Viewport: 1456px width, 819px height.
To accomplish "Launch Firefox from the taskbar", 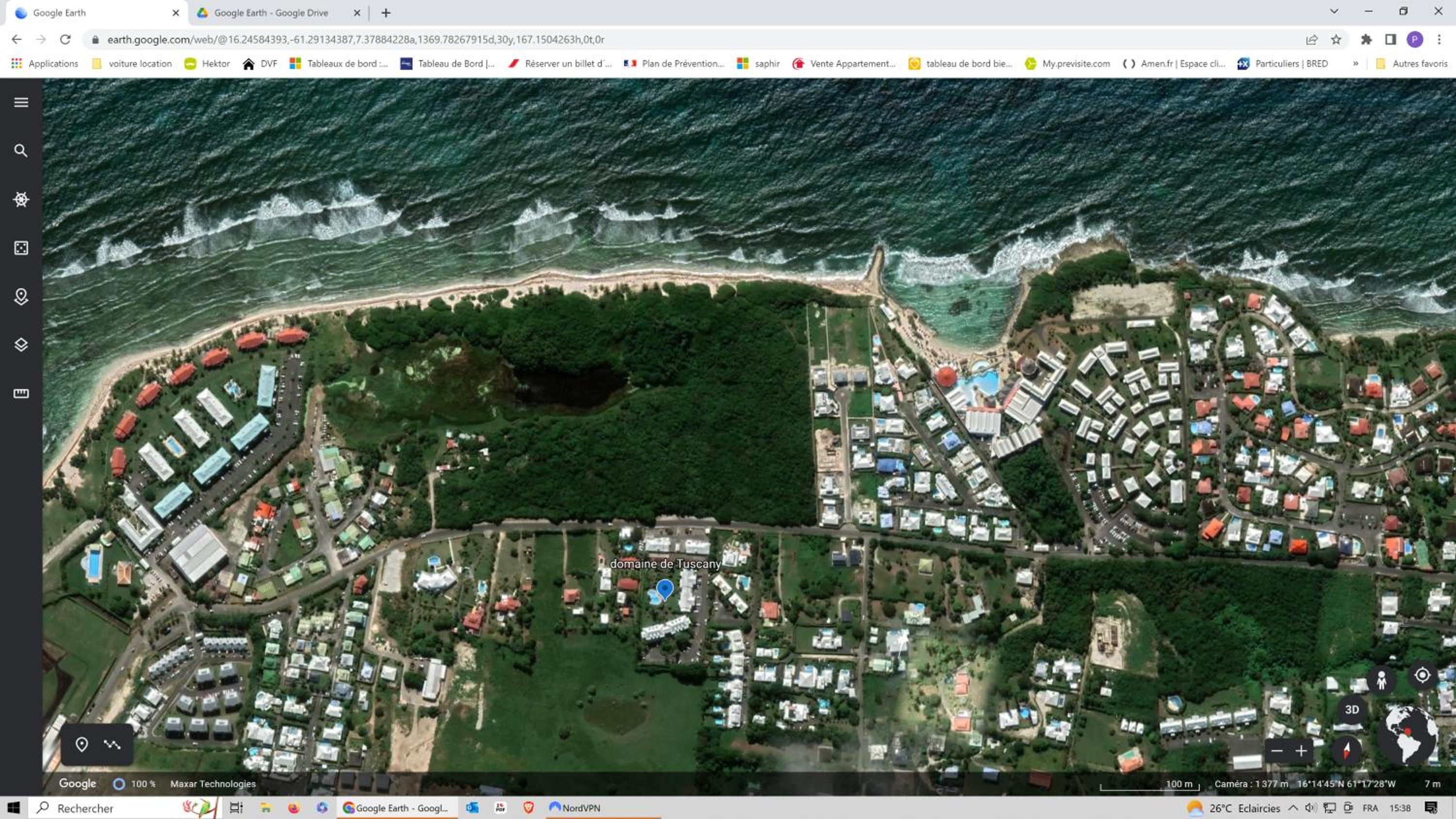I will [x=293, y=808].
